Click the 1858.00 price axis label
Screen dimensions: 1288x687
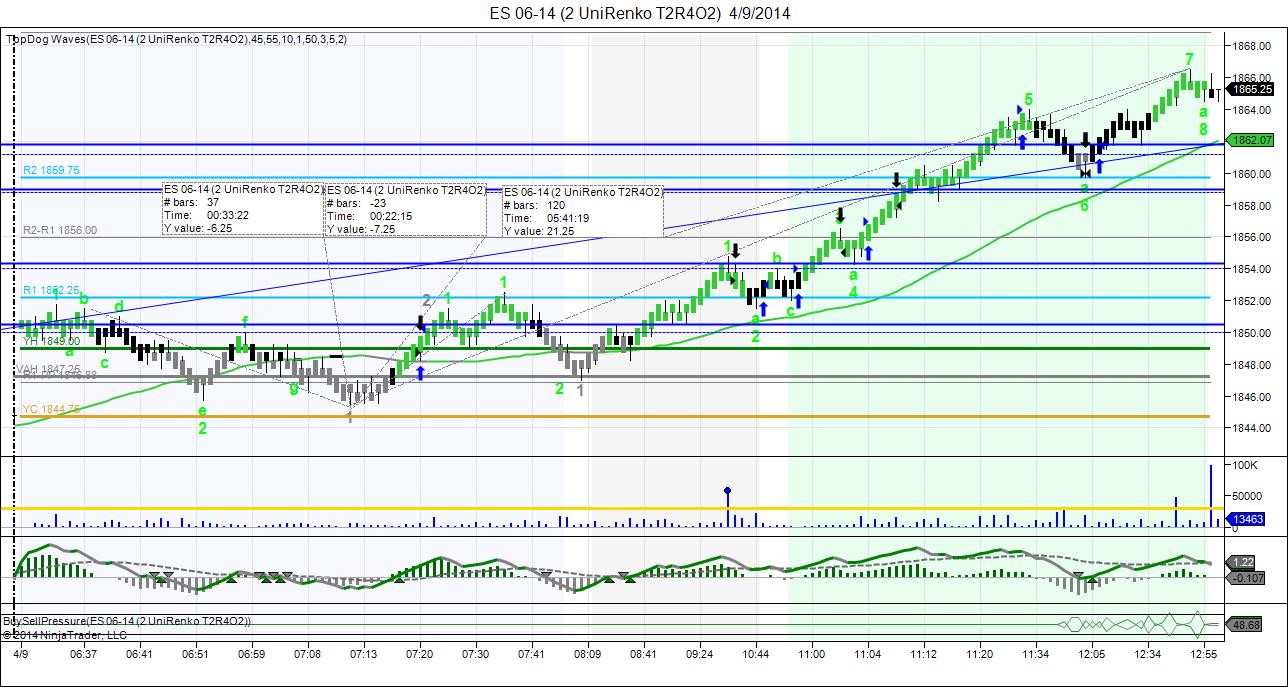(1251, 205)
